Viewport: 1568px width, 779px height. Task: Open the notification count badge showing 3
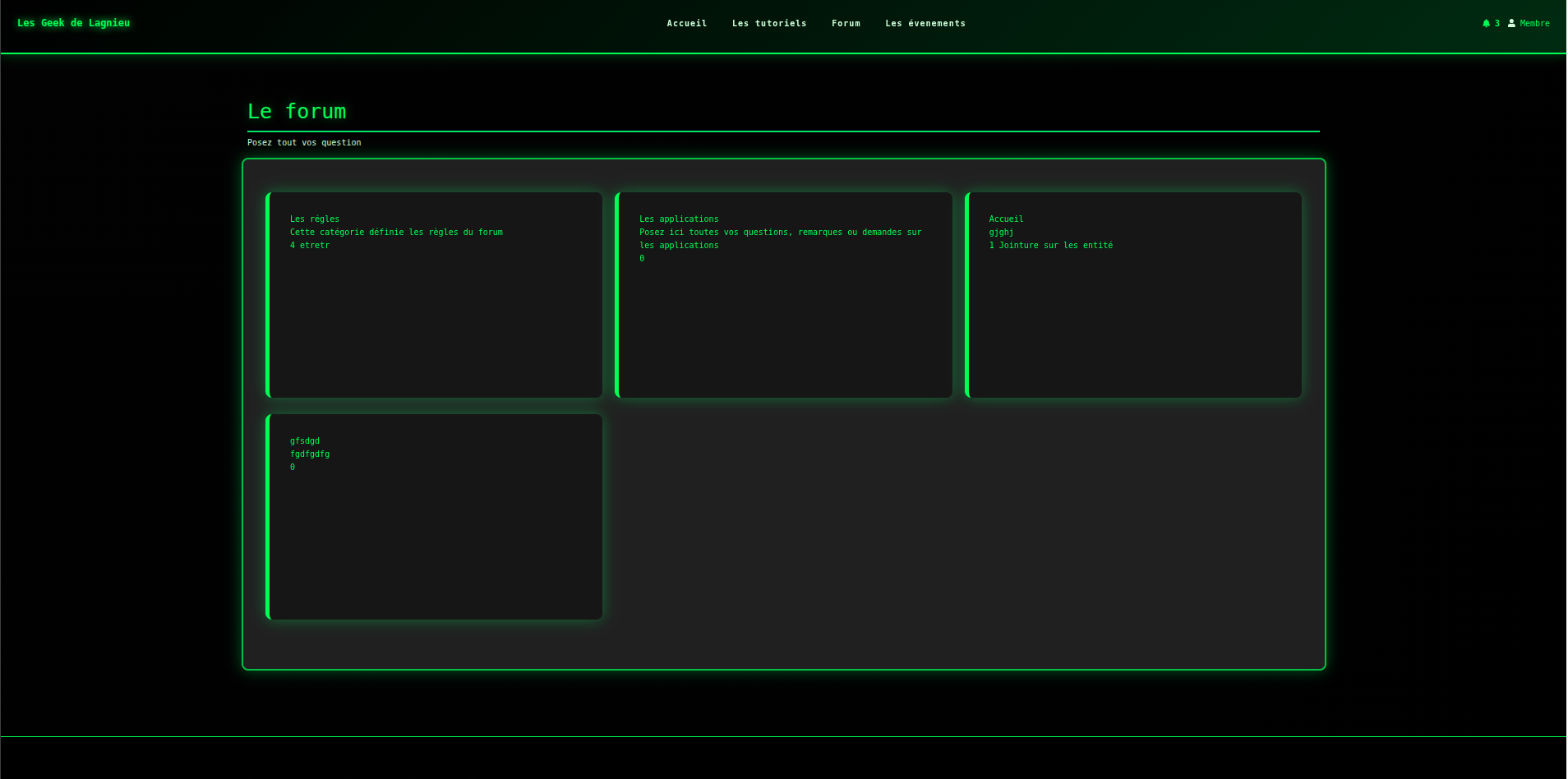[1497, 24]
